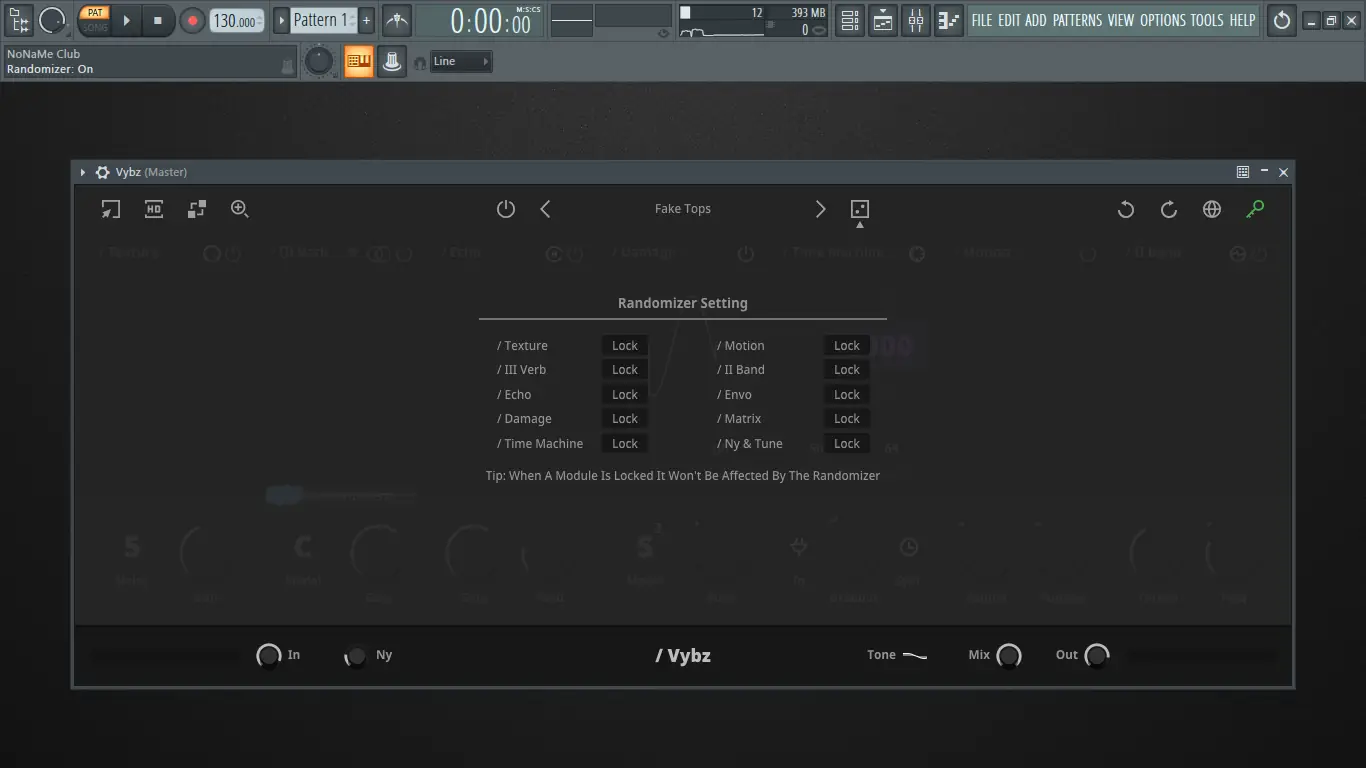Click the undo arrow in Vybz

[x=1126, y=209]
